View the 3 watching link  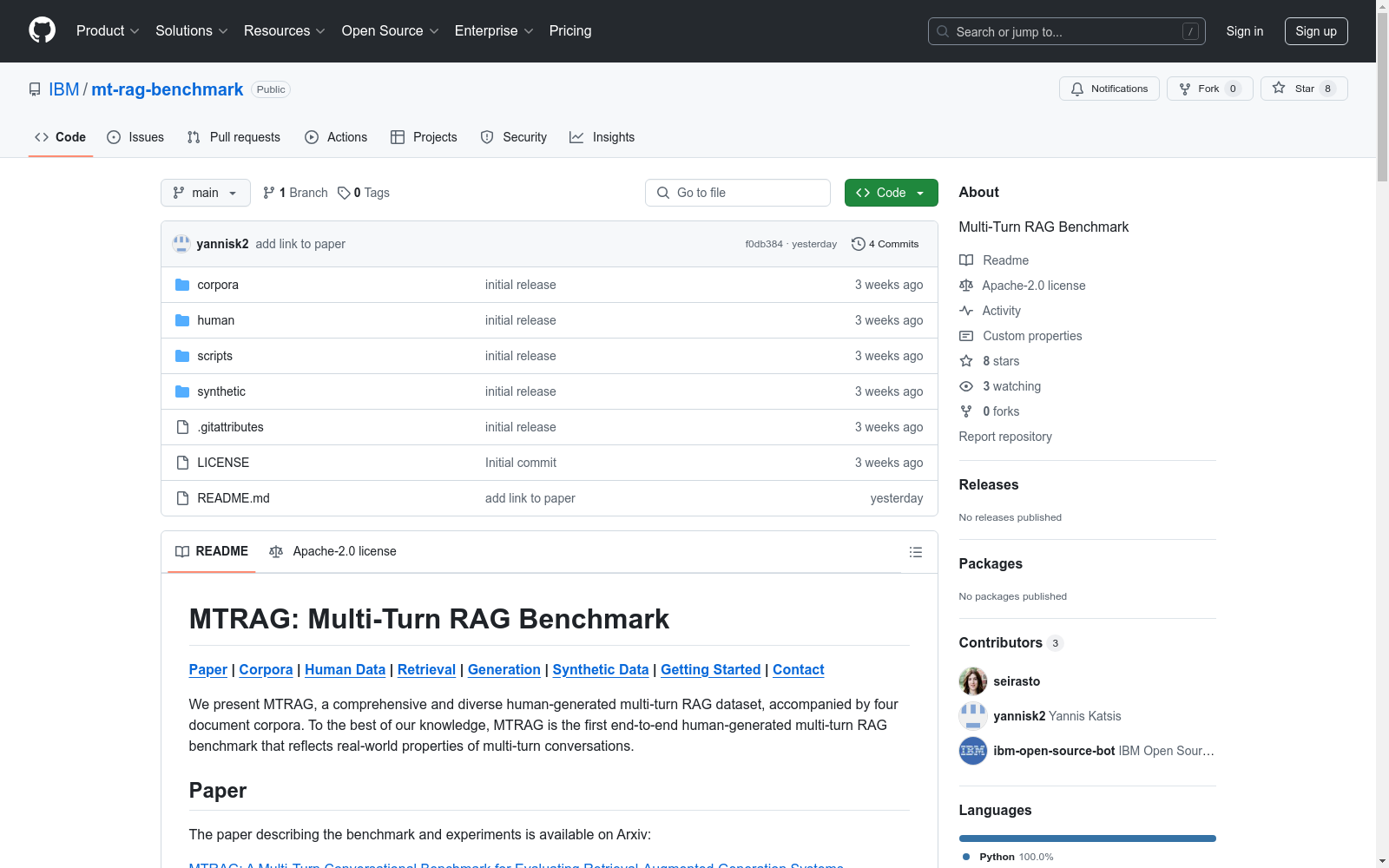[1000, 386]
